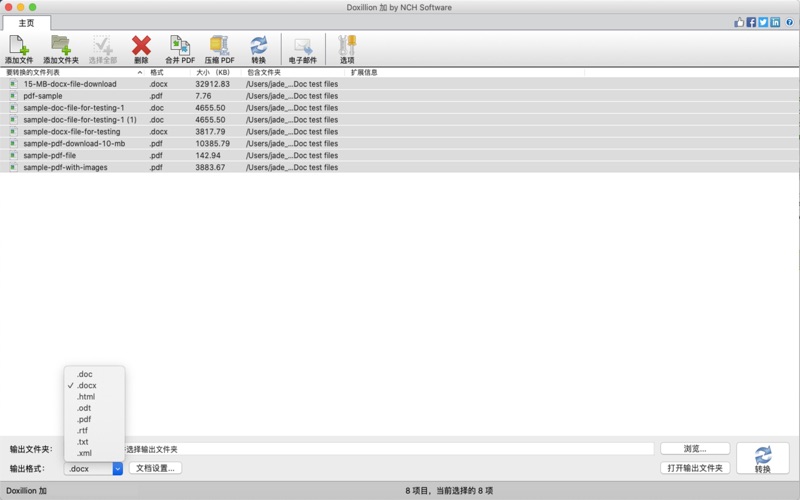
Task: Select file row sample-pdf-file
Action: tap(399, 155)
